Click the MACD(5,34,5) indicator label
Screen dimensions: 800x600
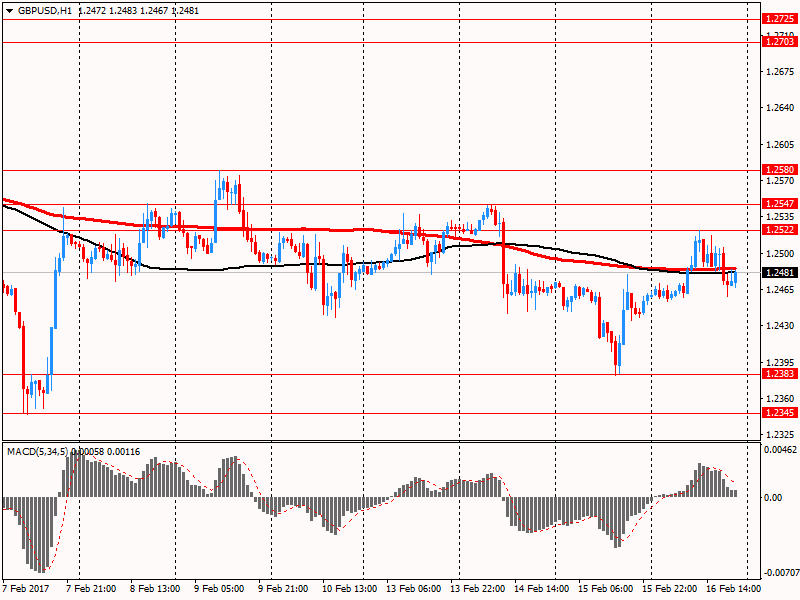click(x=40, y=452)
